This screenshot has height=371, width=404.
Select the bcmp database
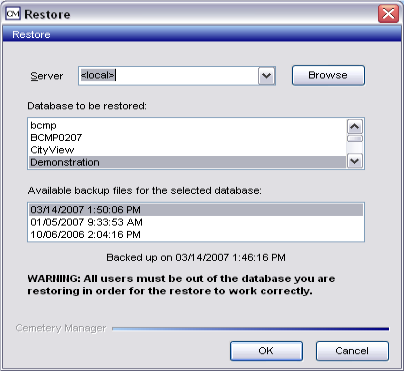[x=187, y=125]
